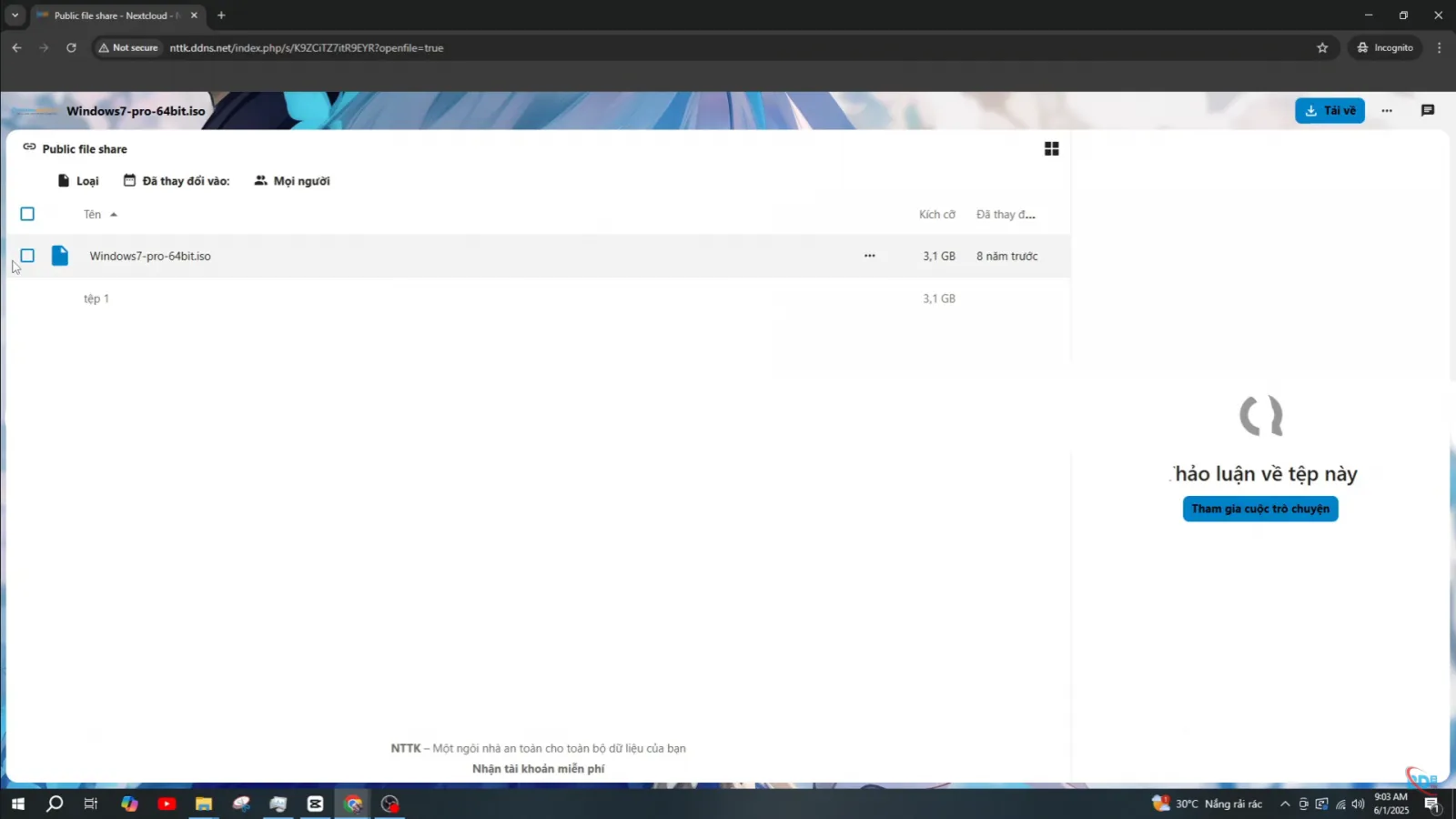Open the Windows Start menu
Image resolution: width=1456 pixels, height=819 pixels.
[x=17, y=804]
